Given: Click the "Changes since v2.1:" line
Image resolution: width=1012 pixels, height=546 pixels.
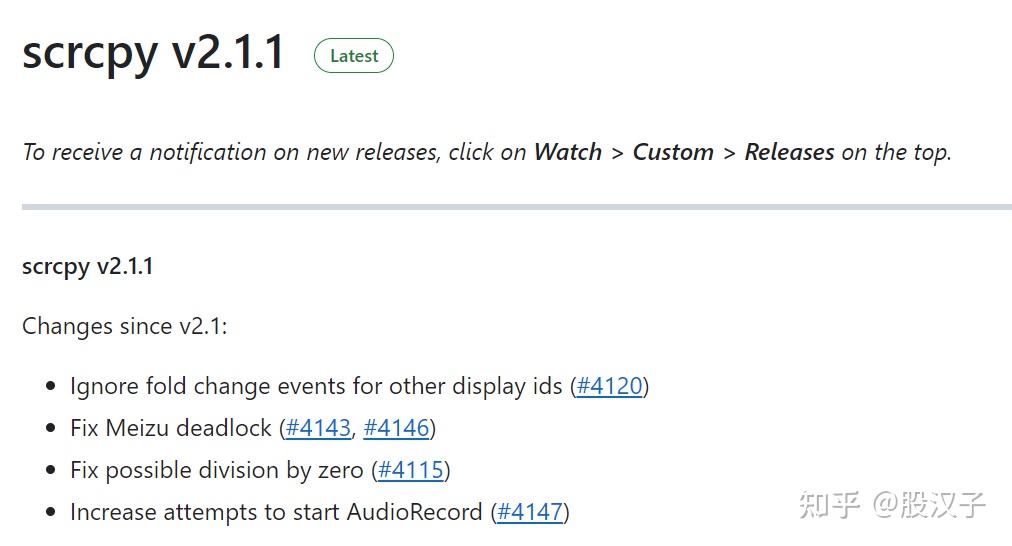Looking at the screenshot, I should 125,326.
